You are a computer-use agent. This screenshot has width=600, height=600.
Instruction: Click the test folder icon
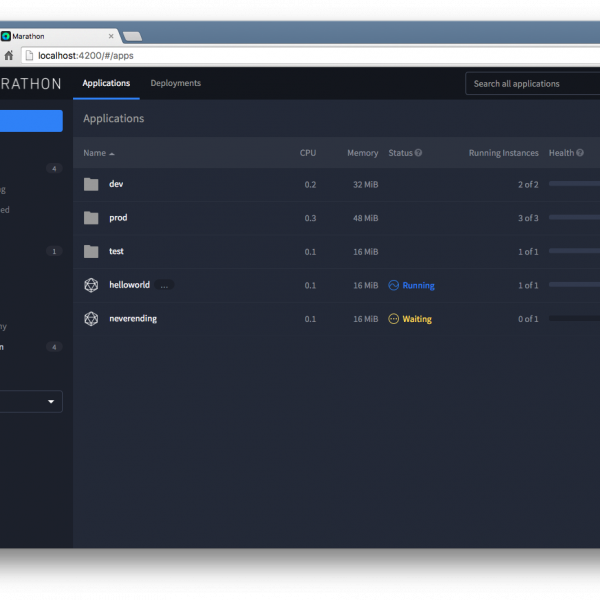click(91, 251)
